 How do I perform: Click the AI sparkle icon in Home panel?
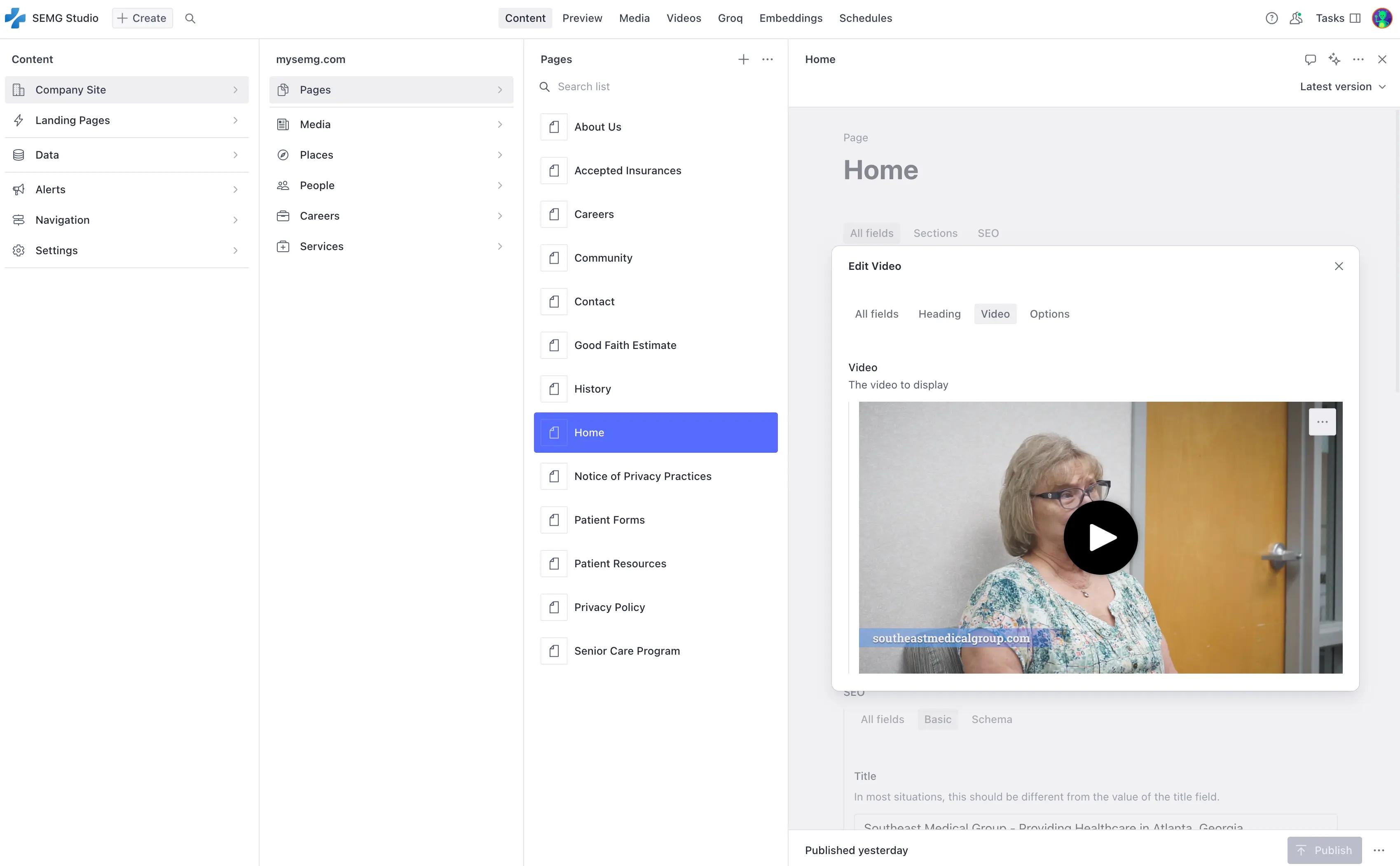coord(1334,60)
